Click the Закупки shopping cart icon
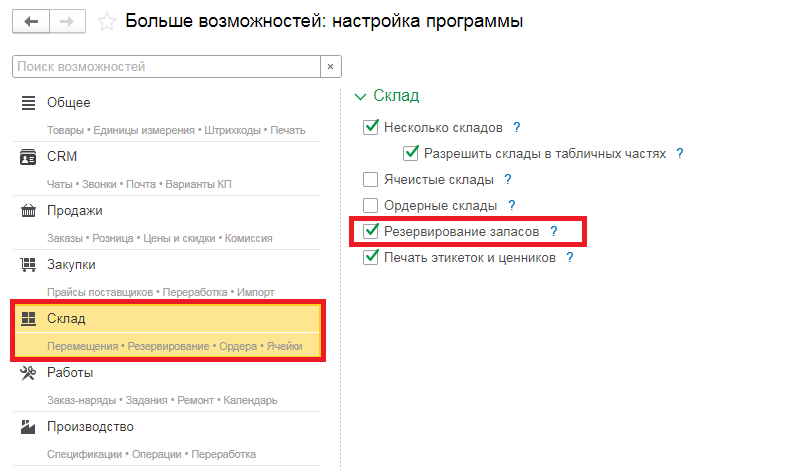This screenshot has width=795, height=470. tap(28, 265)
